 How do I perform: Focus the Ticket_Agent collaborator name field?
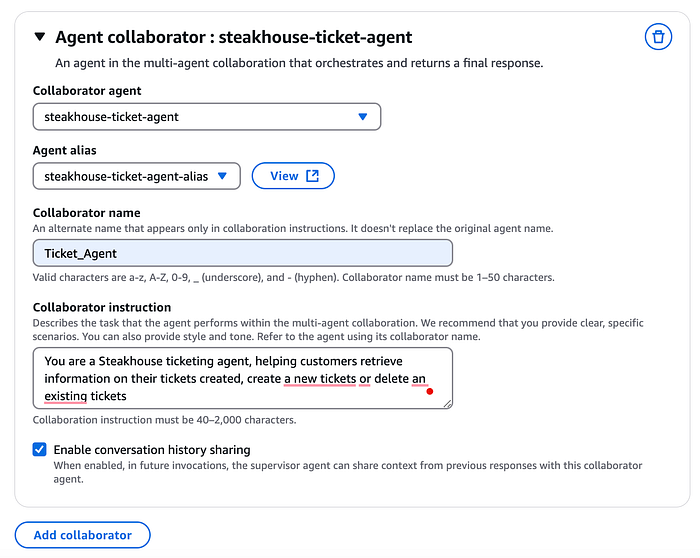pyautogui.click(x=242, y=253)
